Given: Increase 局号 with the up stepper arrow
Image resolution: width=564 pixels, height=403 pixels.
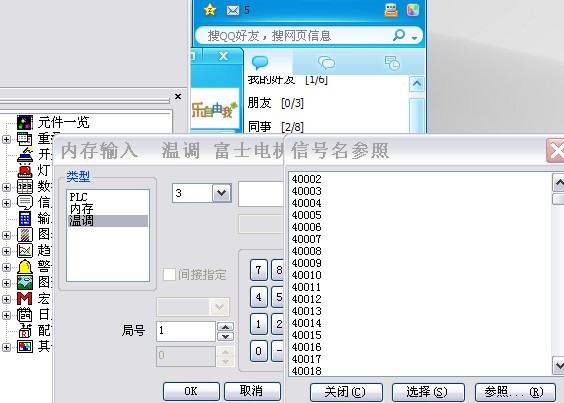Looking at the screenshot, I should [x=226, y=327].
